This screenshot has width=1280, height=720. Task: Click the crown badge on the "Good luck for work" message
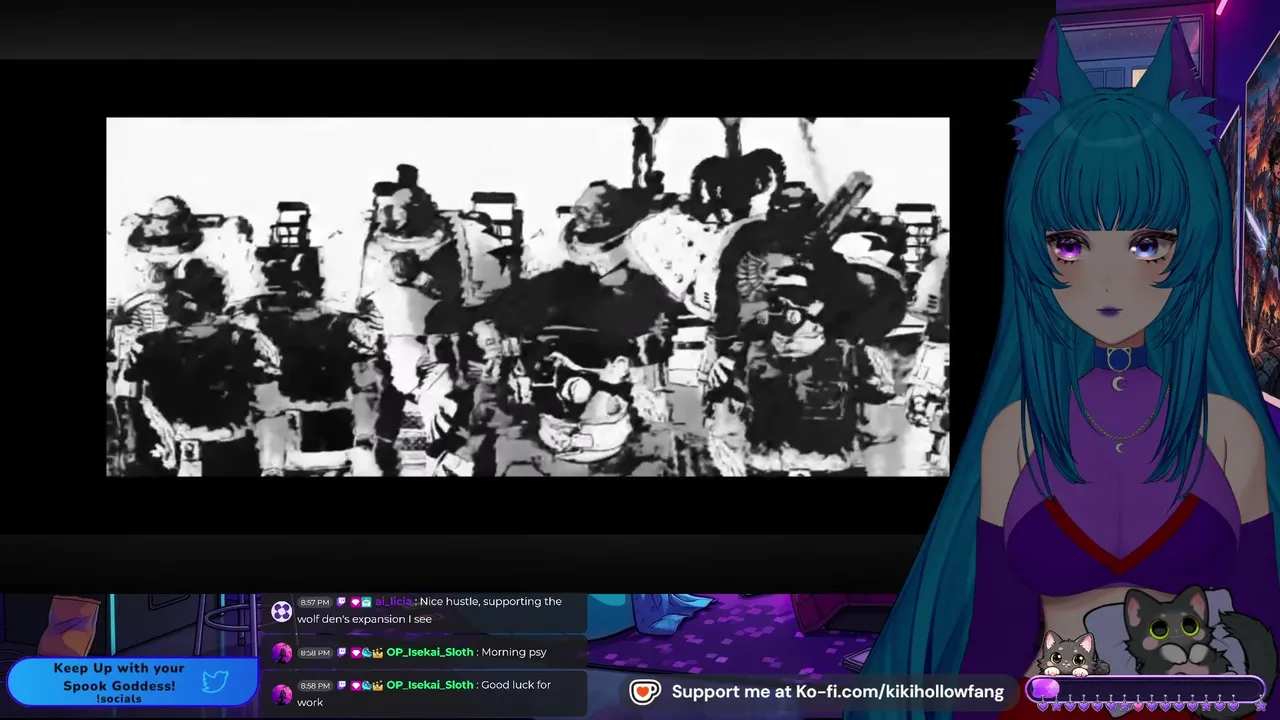[x=378, y=686]
